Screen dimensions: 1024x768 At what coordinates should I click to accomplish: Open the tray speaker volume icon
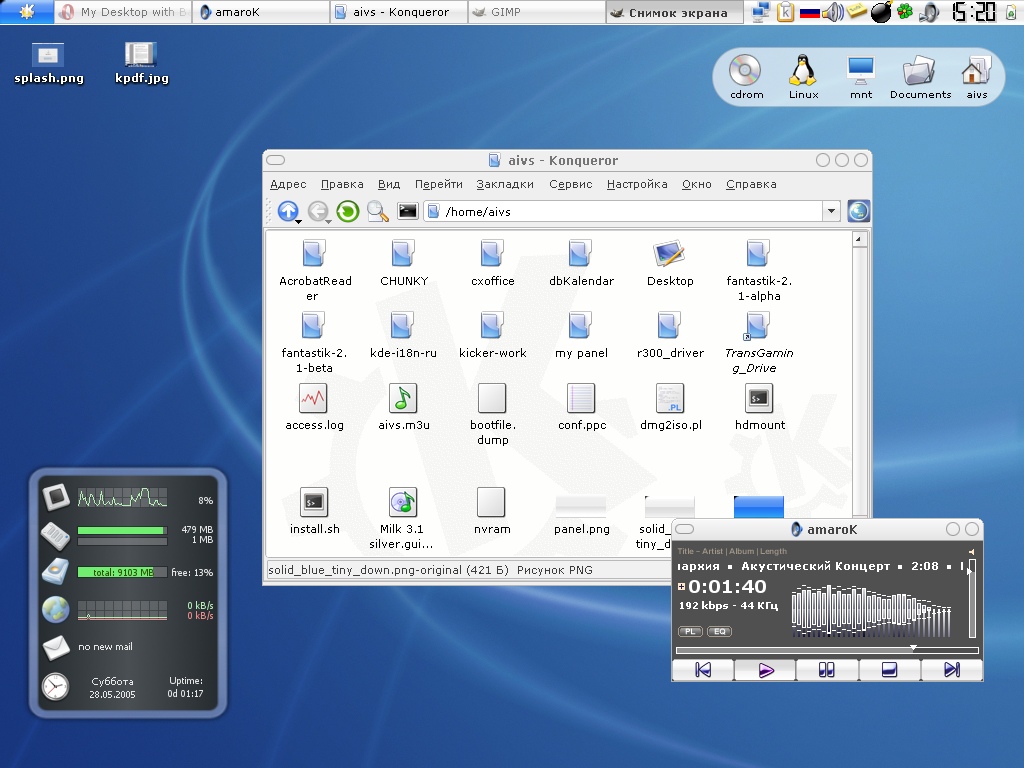pyautogui.click(x=832, y=11)
